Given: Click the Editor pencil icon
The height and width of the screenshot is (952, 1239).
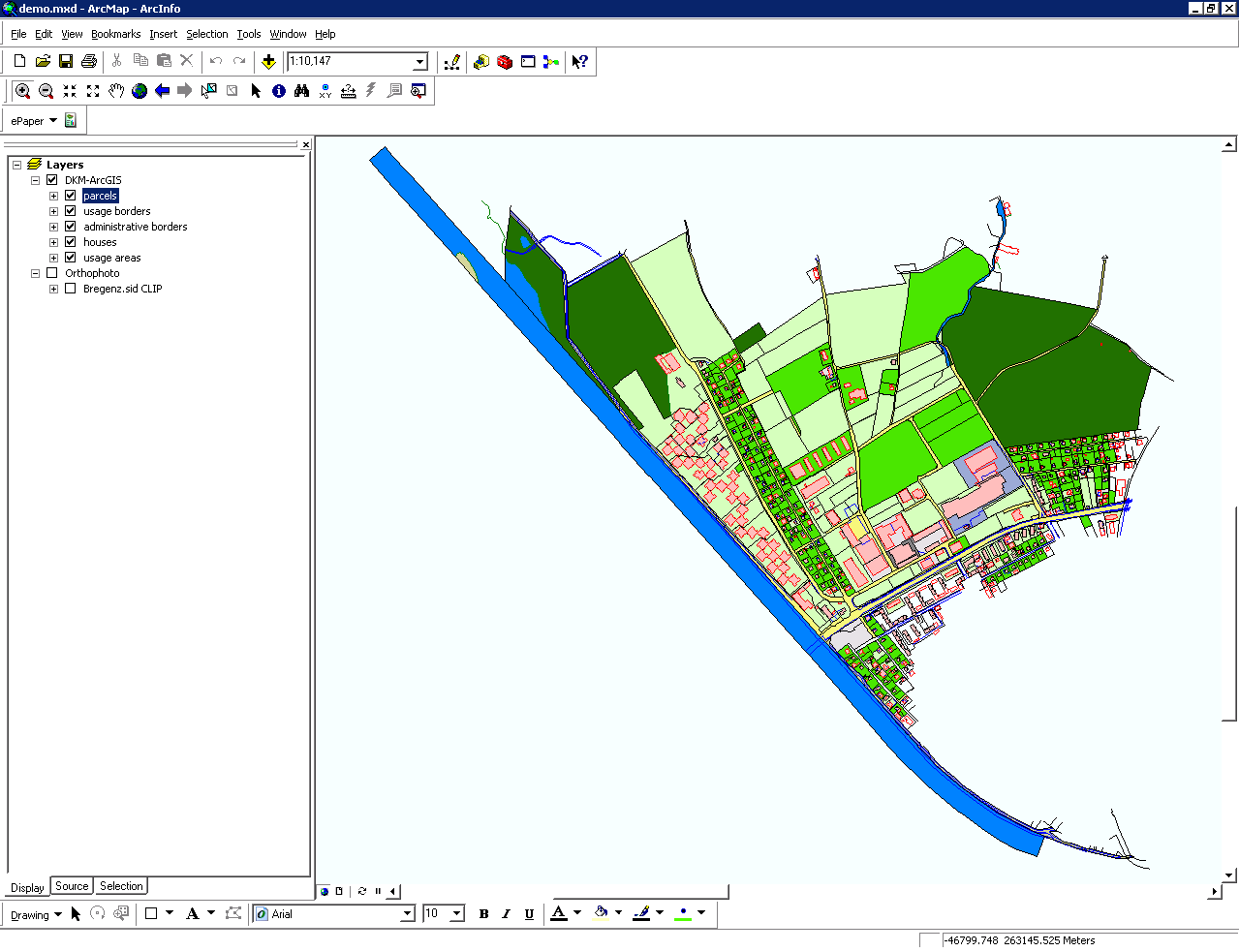Looking at the screenshot, I should (x=453, y=61).
